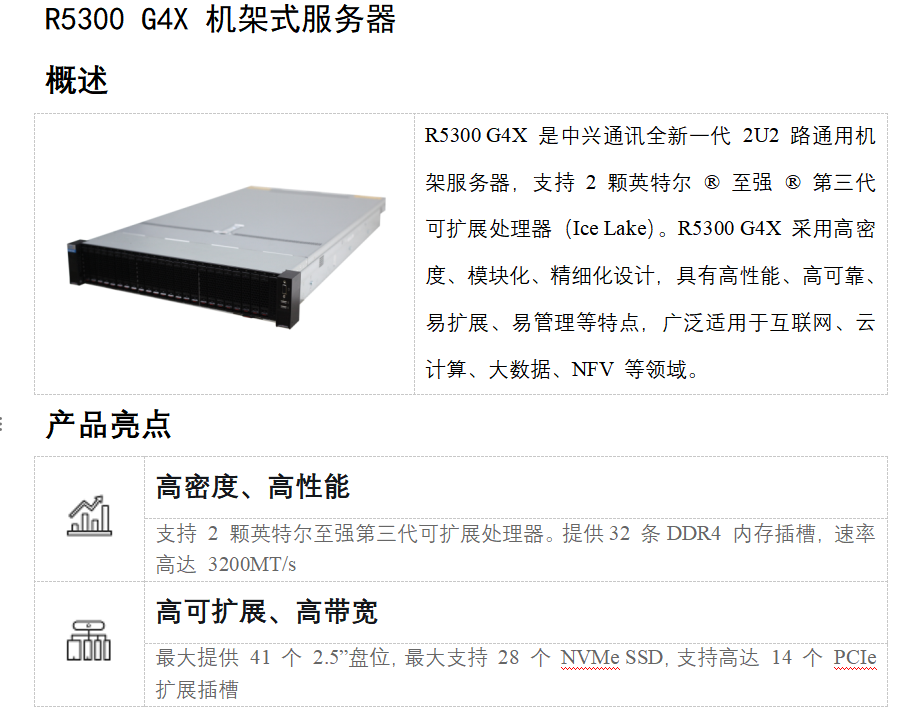Click the table move handle beside 产品亮点

coord(1,423)
